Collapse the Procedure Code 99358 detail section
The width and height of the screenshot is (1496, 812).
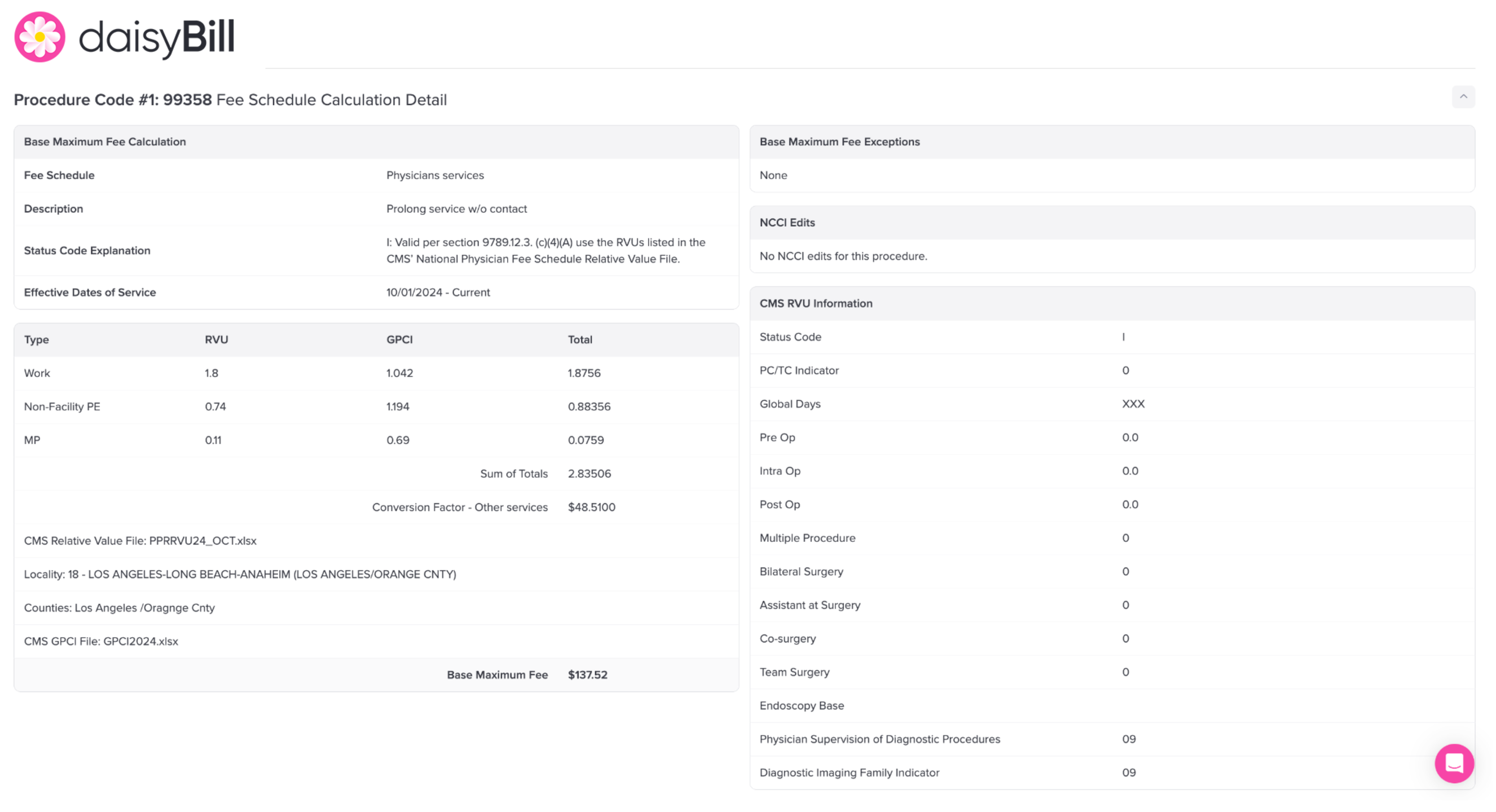(x=1463, y=97)
